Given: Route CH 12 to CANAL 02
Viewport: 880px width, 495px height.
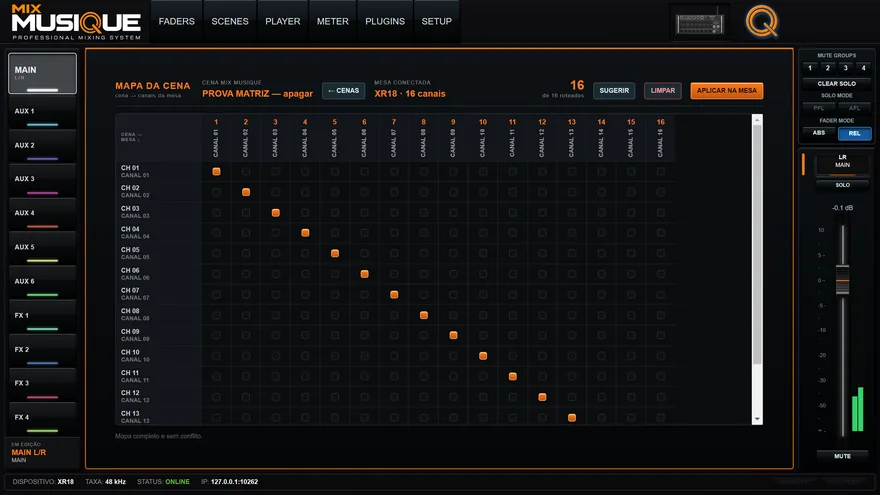Looking at the screenshot, I should [246, 397].
